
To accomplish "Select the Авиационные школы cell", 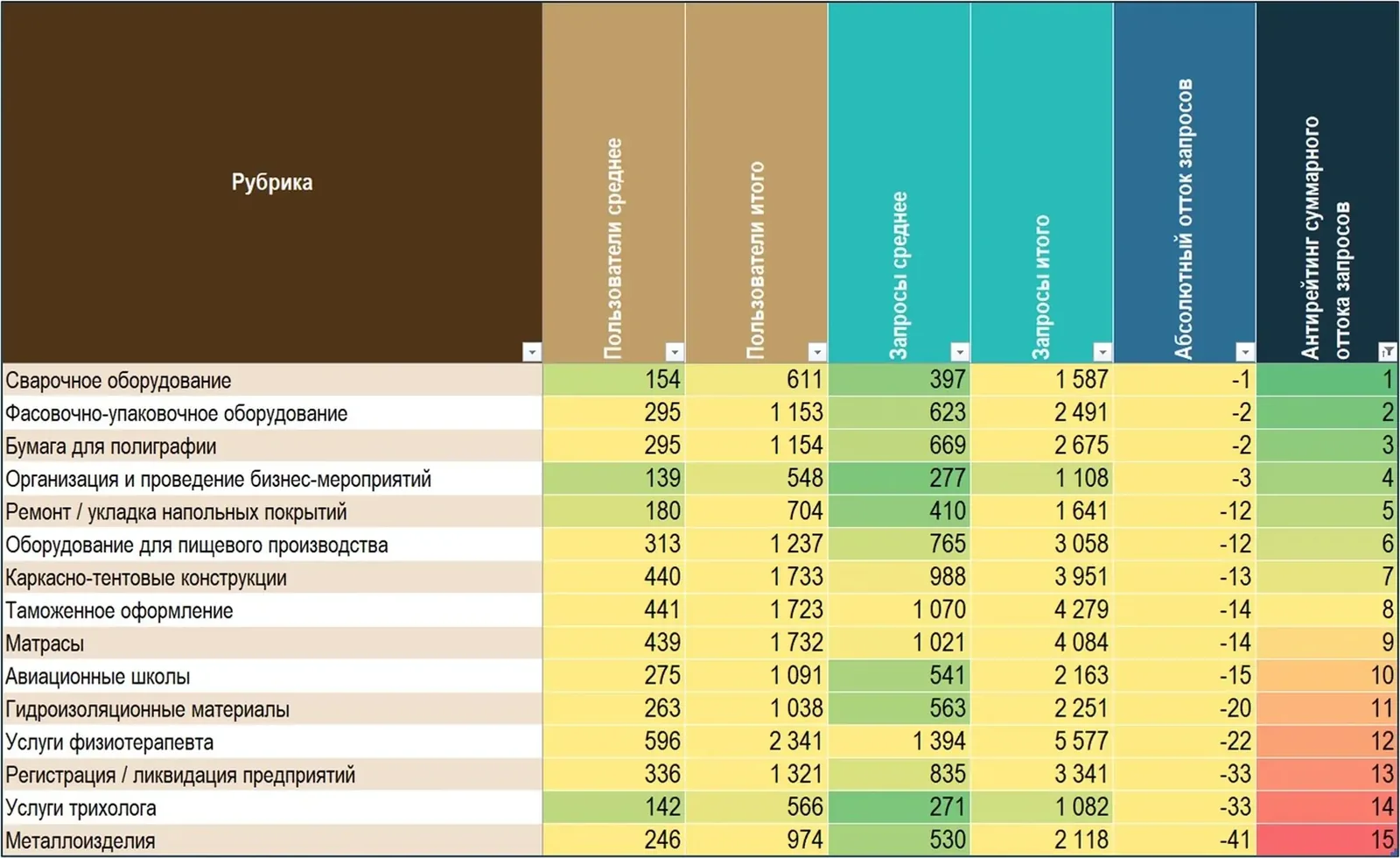I will click(272, 676).
